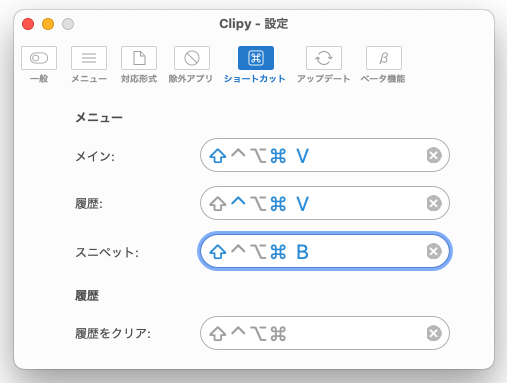Focus the スニペット shortcut recorder field

click(325, 251)
